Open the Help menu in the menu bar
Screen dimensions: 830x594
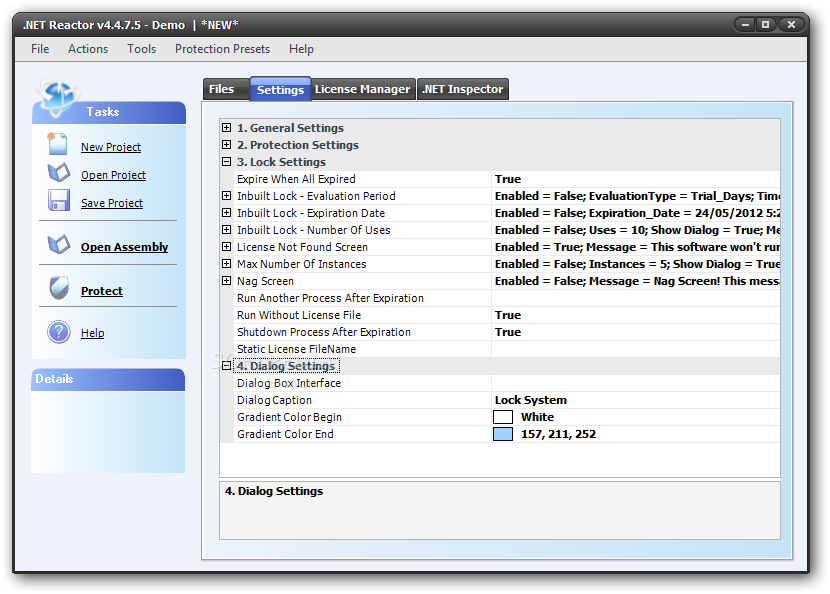pos(301,49)
